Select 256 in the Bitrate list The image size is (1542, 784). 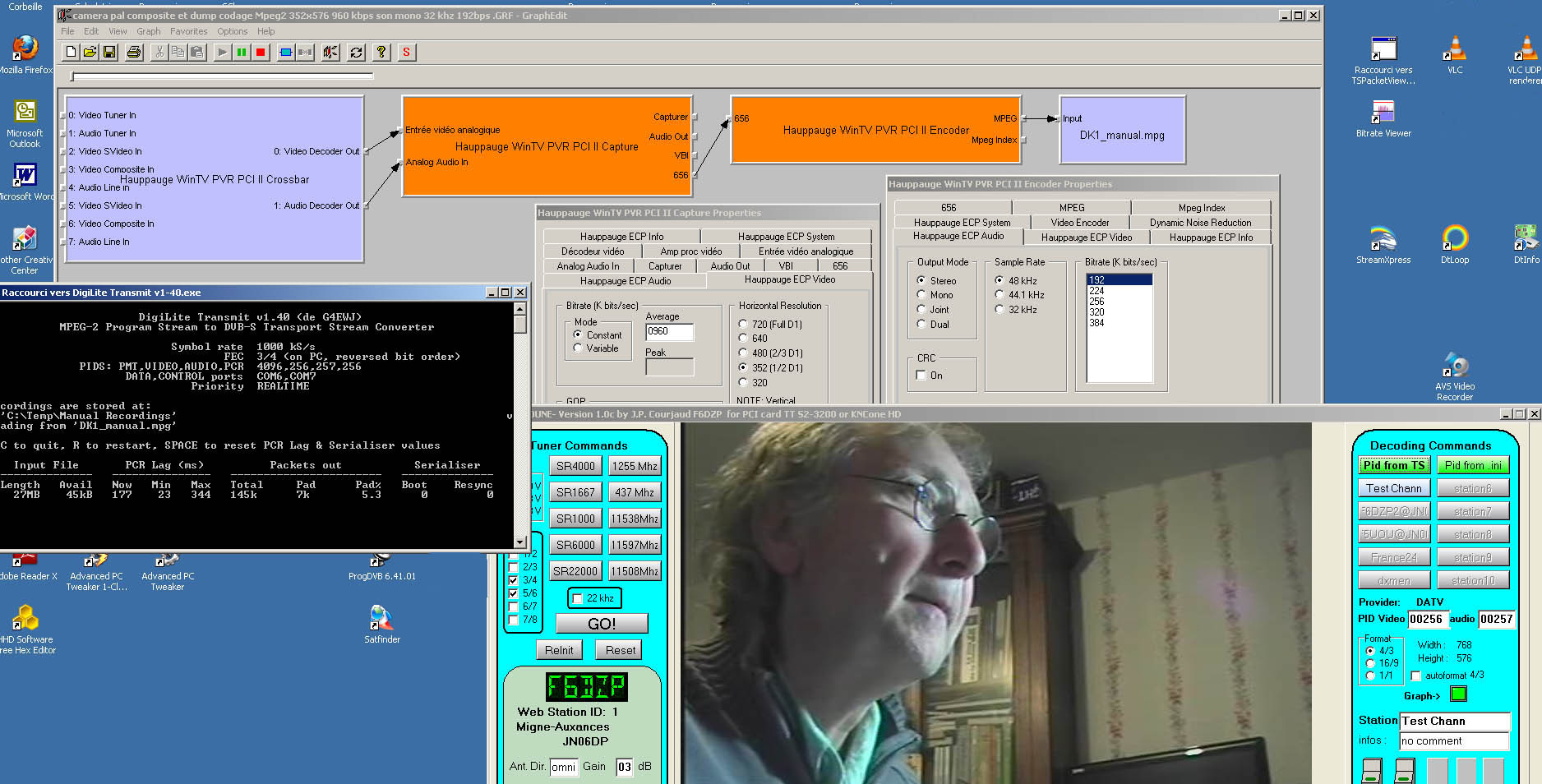click(x=1120, y=302)
